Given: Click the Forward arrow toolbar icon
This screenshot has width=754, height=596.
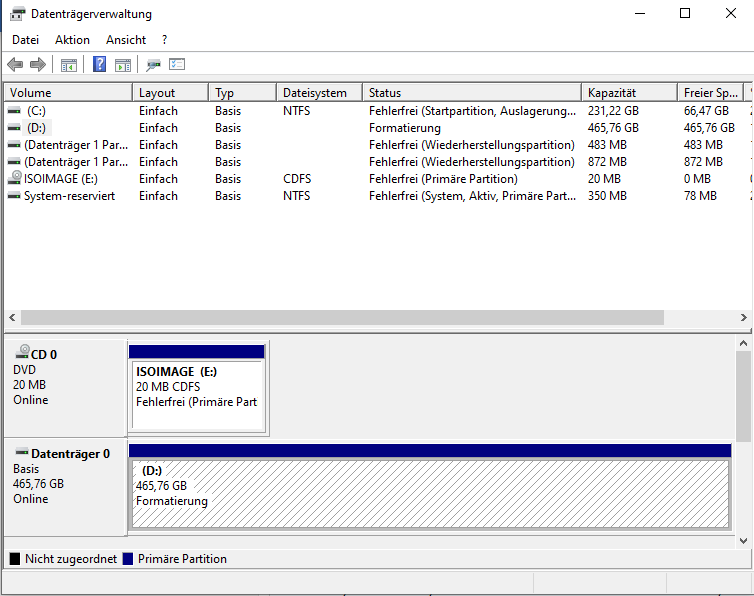Looking at the screenshot, I should (38, 64).
